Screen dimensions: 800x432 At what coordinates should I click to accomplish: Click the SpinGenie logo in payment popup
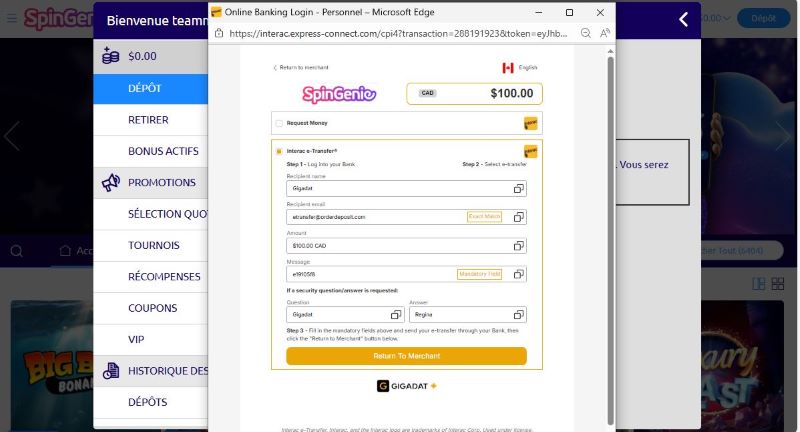(x=339, y=94)
